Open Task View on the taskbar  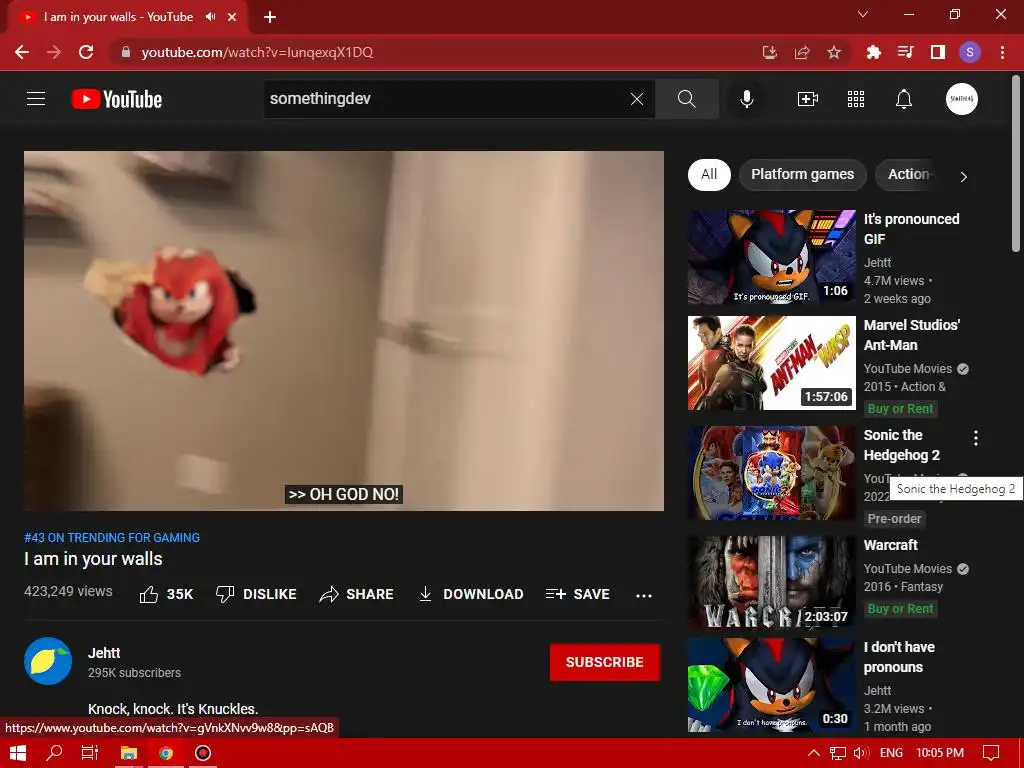pyautogui.click(x=90, y=753)
